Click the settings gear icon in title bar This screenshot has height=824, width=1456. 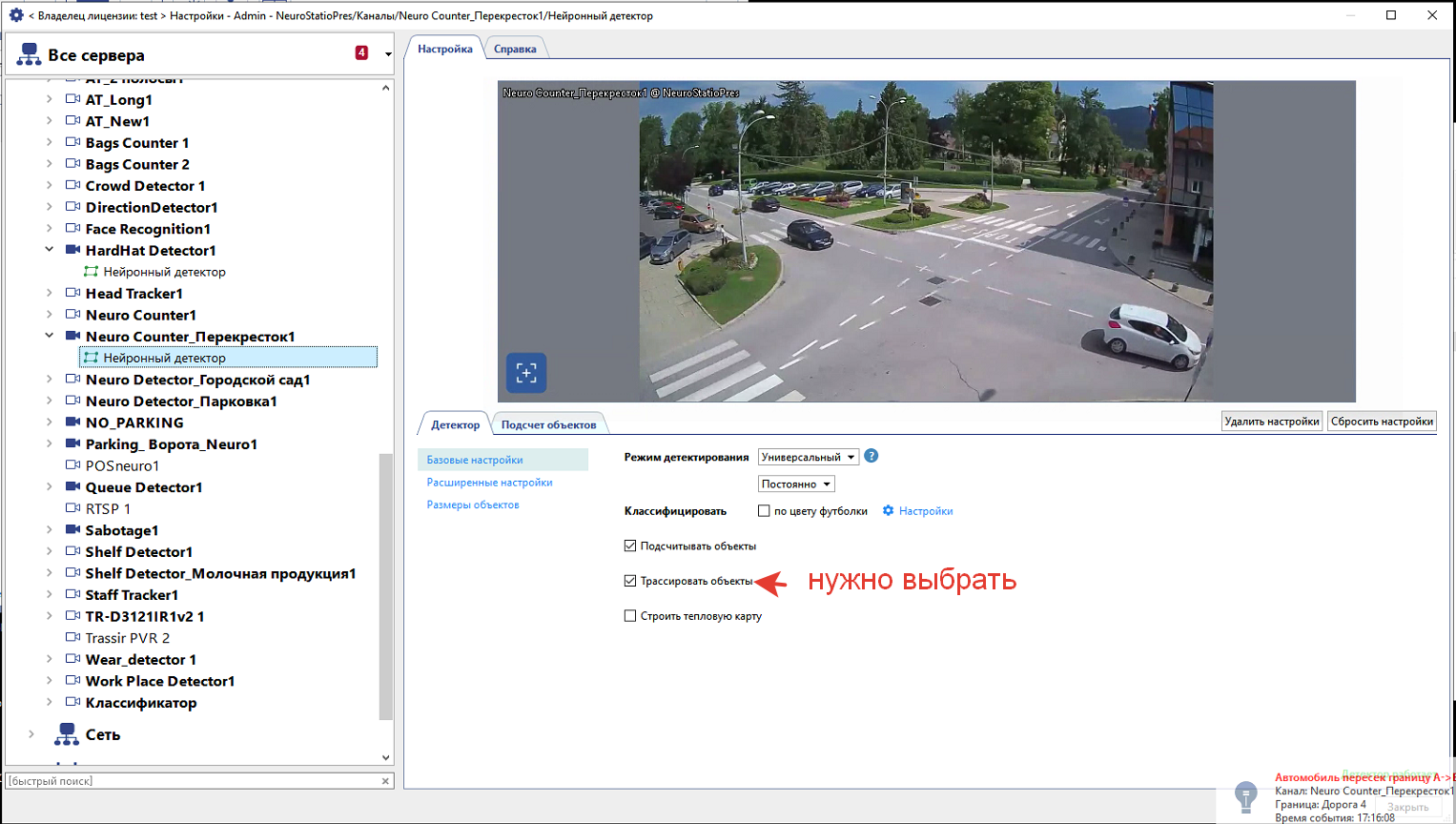(15, 15)
